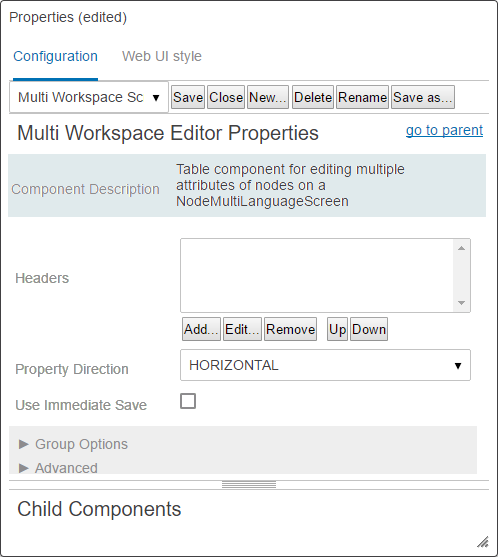
Task: Click the resize grip in the corner
Action: 482,542
